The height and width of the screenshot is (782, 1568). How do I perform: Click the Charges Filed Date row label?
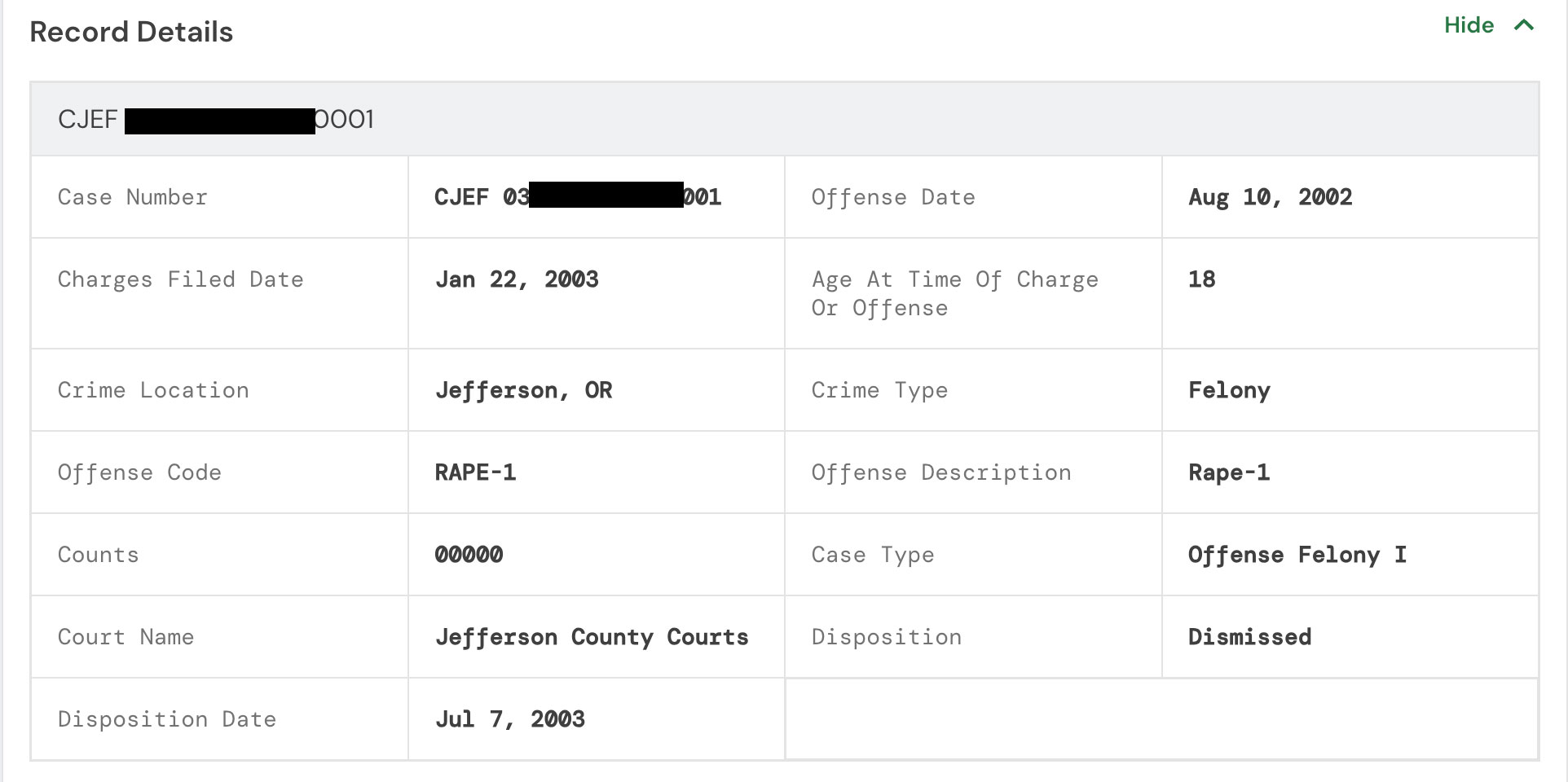point(180,279)
